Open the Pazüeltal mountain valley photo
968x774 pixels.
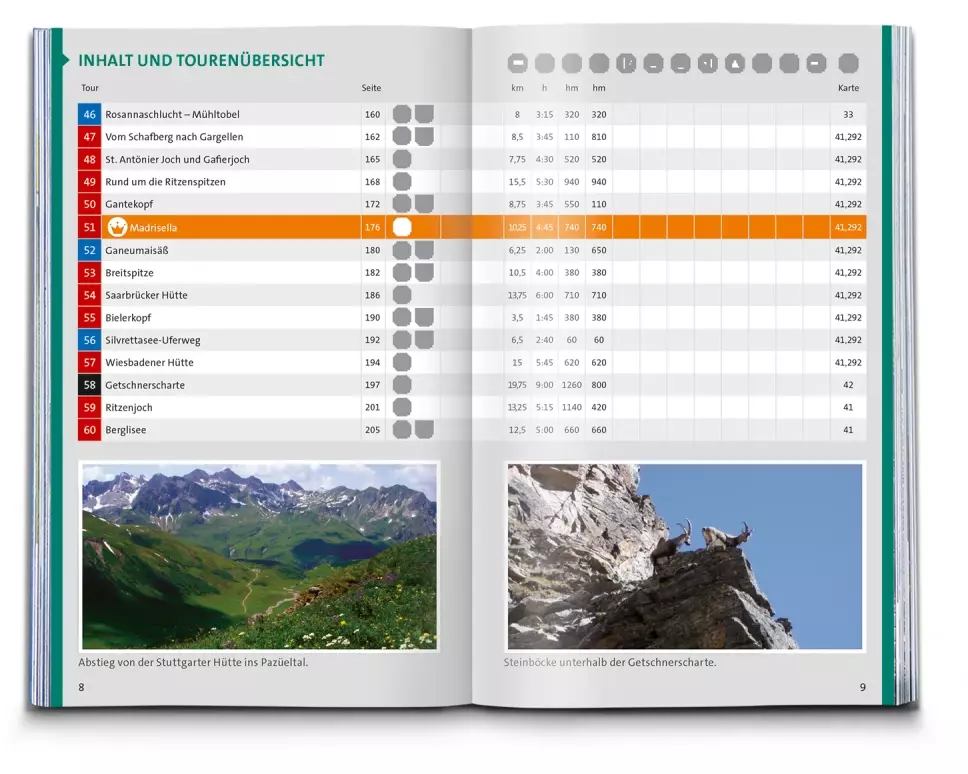259,556
